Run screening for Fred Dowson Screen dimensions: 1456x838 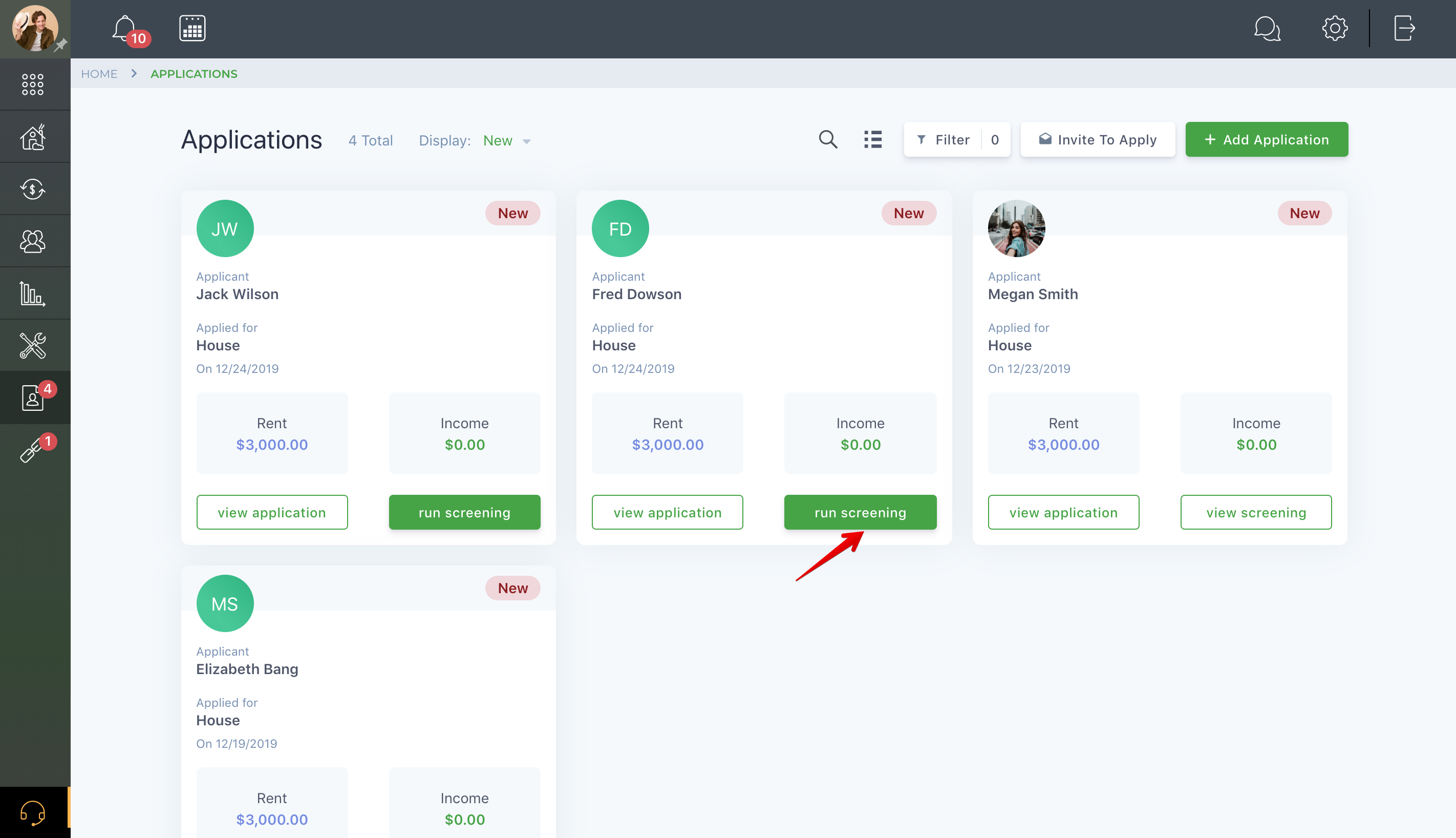(860, 512)
